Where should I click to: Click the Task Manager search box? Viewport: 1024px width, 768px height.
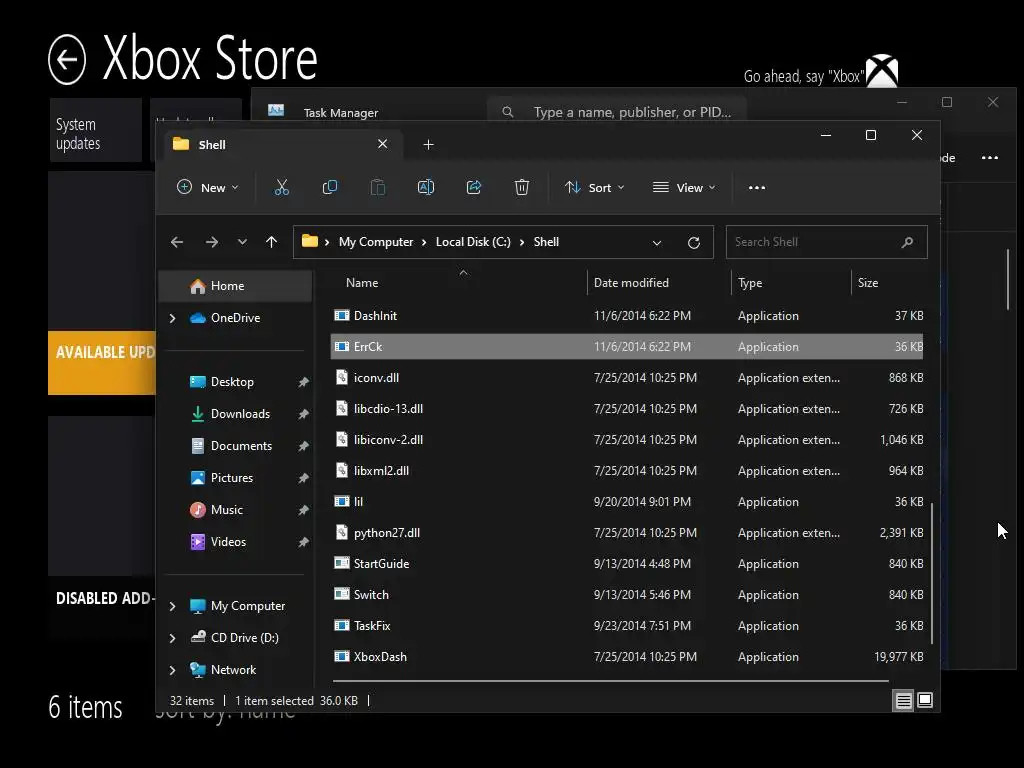point(616,112)
